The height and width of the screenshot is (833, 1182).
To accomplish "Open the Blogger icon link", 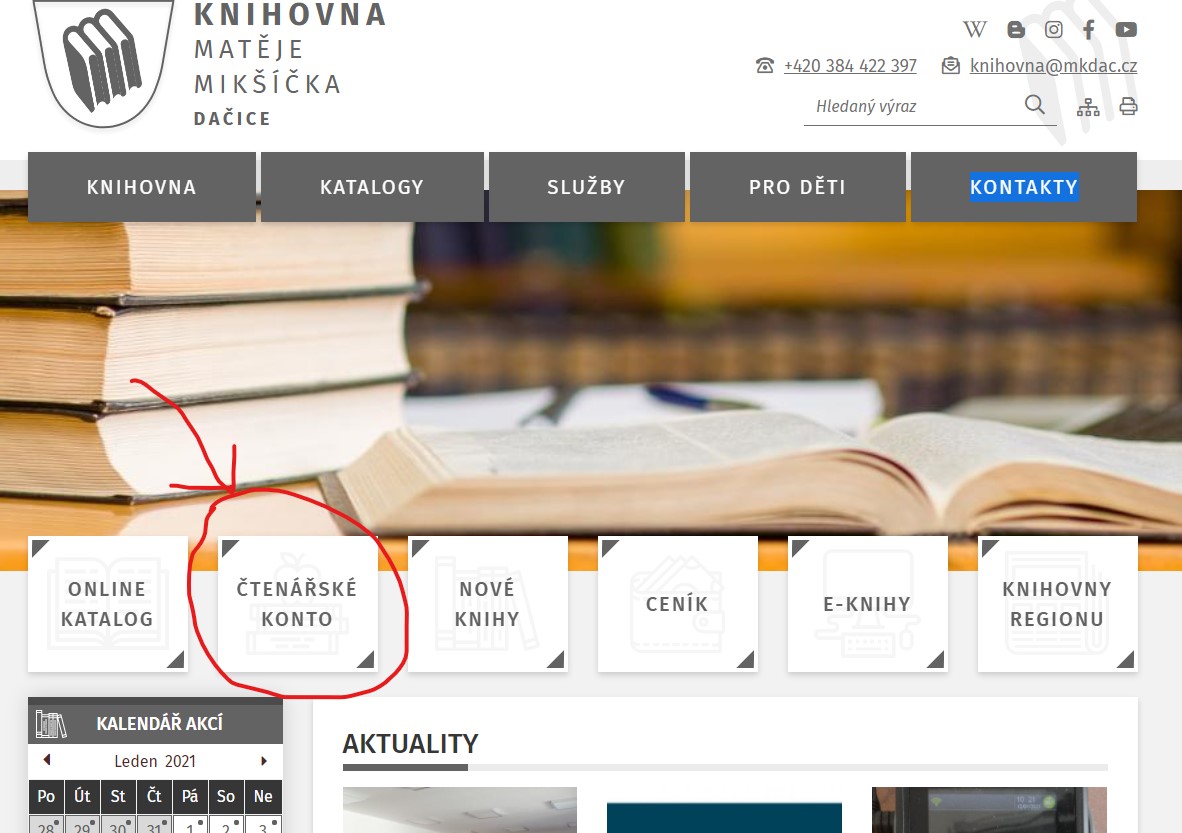I will tap(1016, 29).
